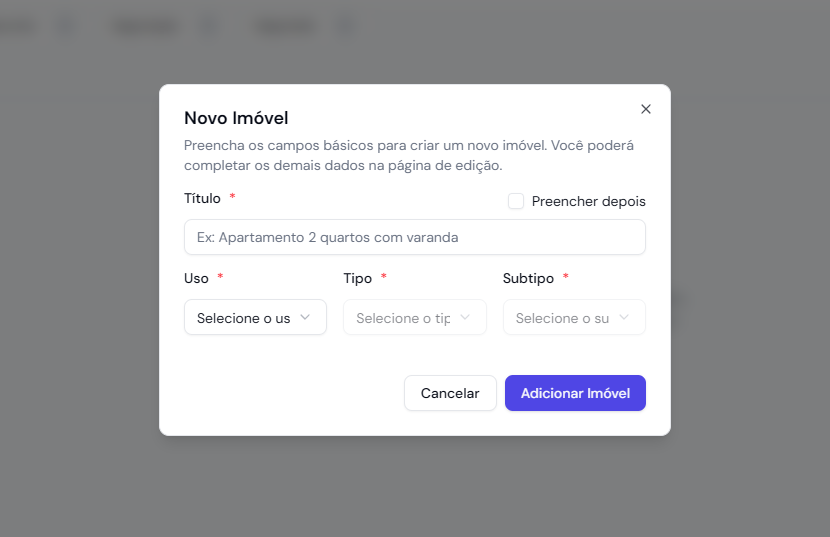Viewport: 830px width, 537px height.
Task: Open the Tipo select box
Action: 414,317
